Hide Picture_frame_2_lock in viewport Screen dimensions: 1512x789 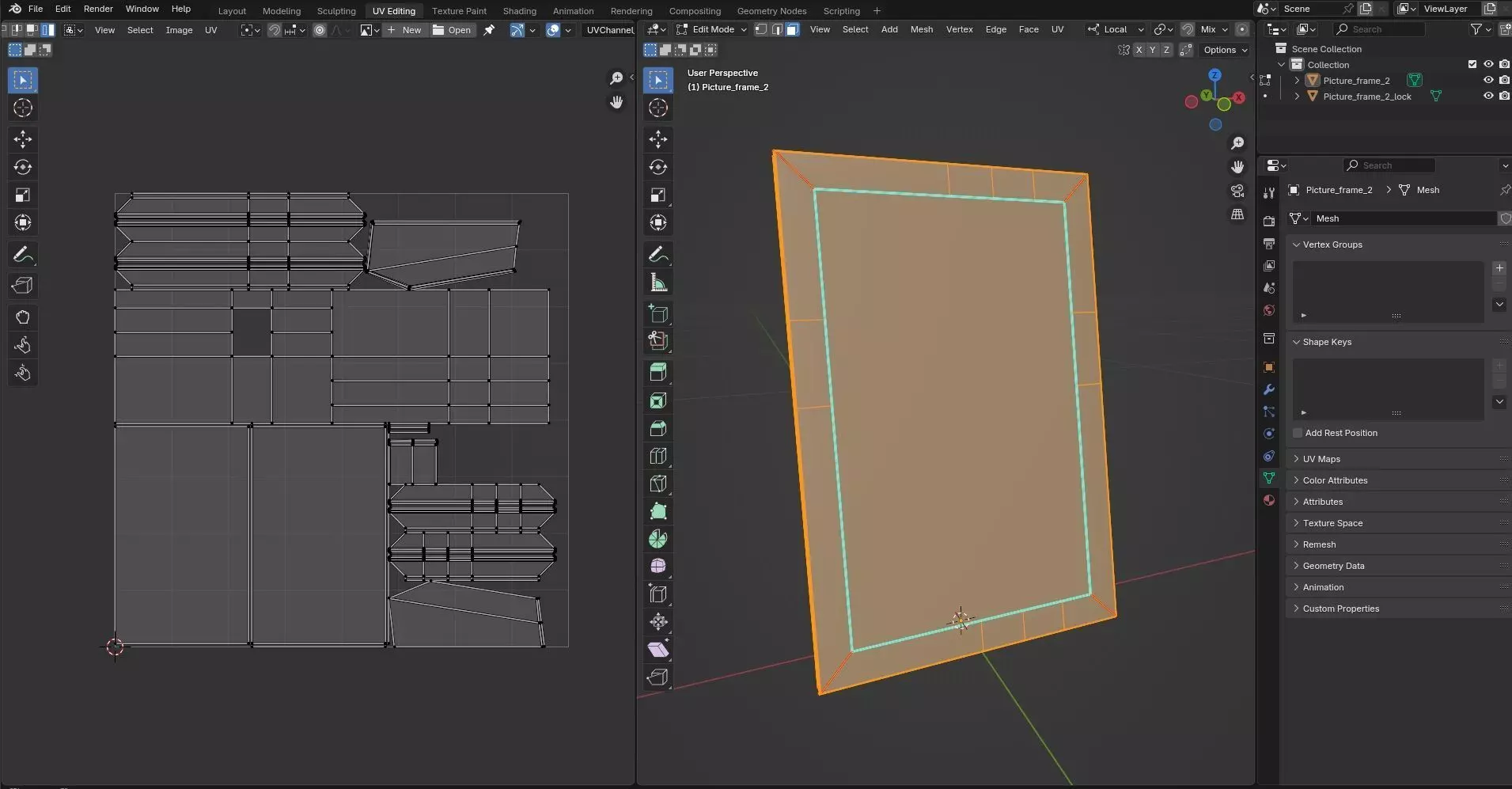coord(1488,96)
